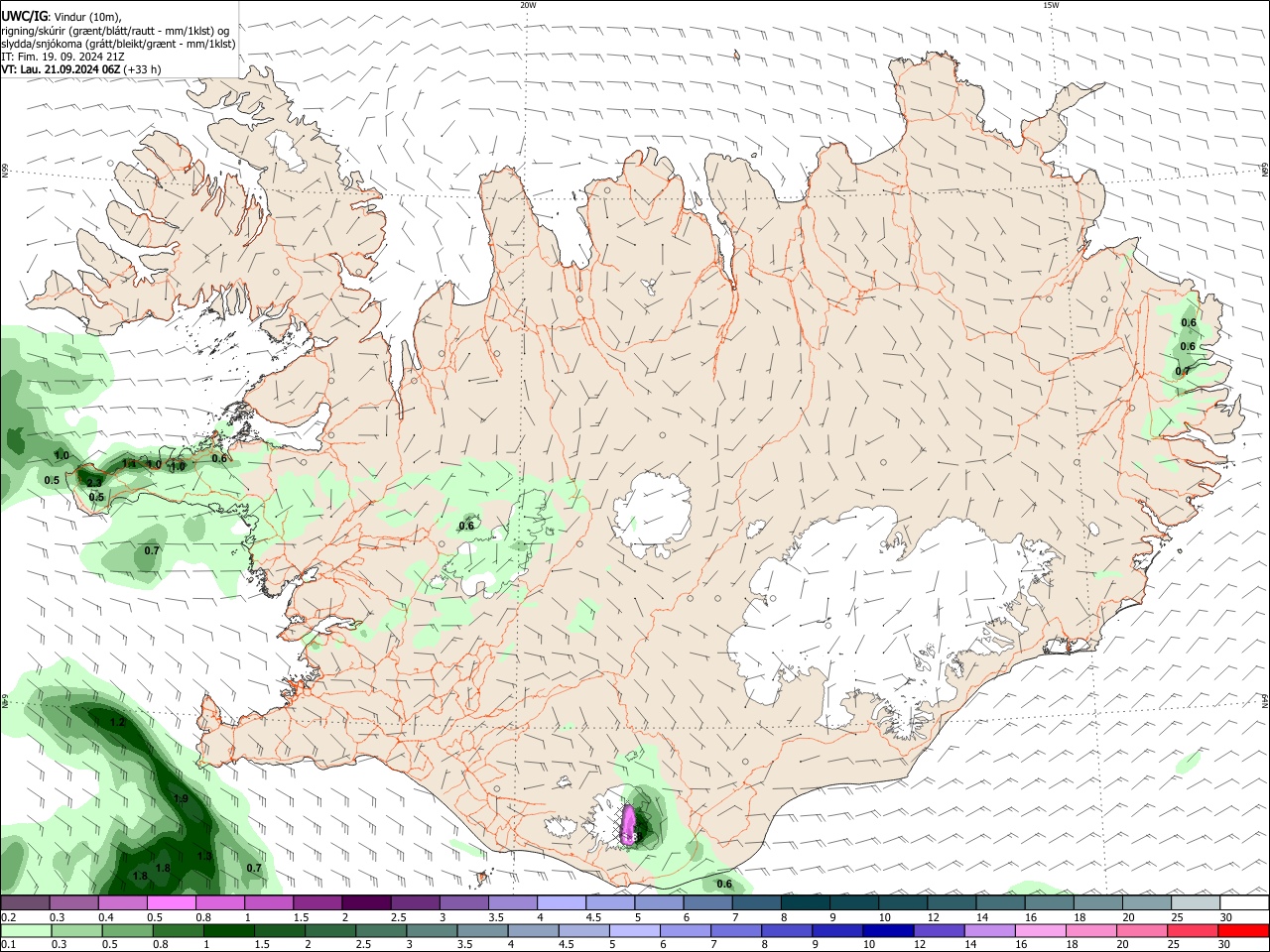
Task: Select the 'Vindur (10m)' wind label
Action: [85, 17]
